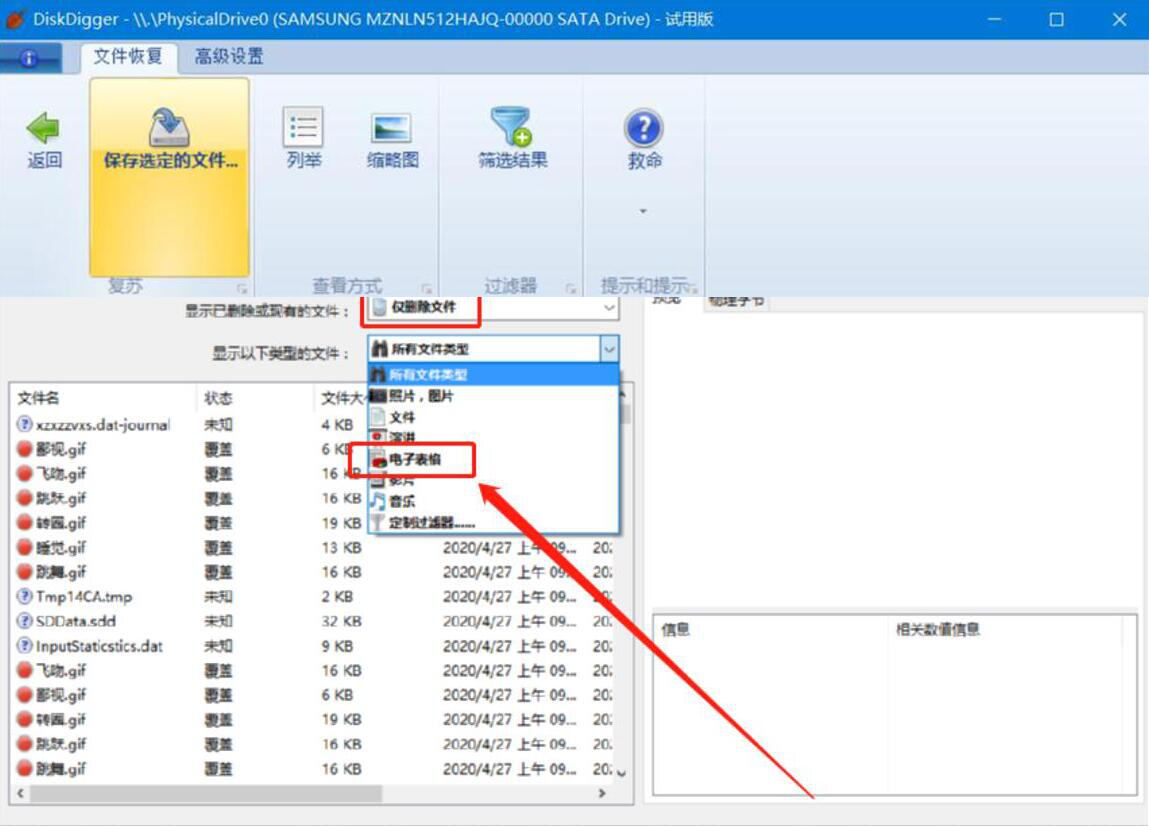This screenshot has height=826, width=1149.
Task: Collapse the 所有文件类型 combo box arrow
Action: click(609, 349)
